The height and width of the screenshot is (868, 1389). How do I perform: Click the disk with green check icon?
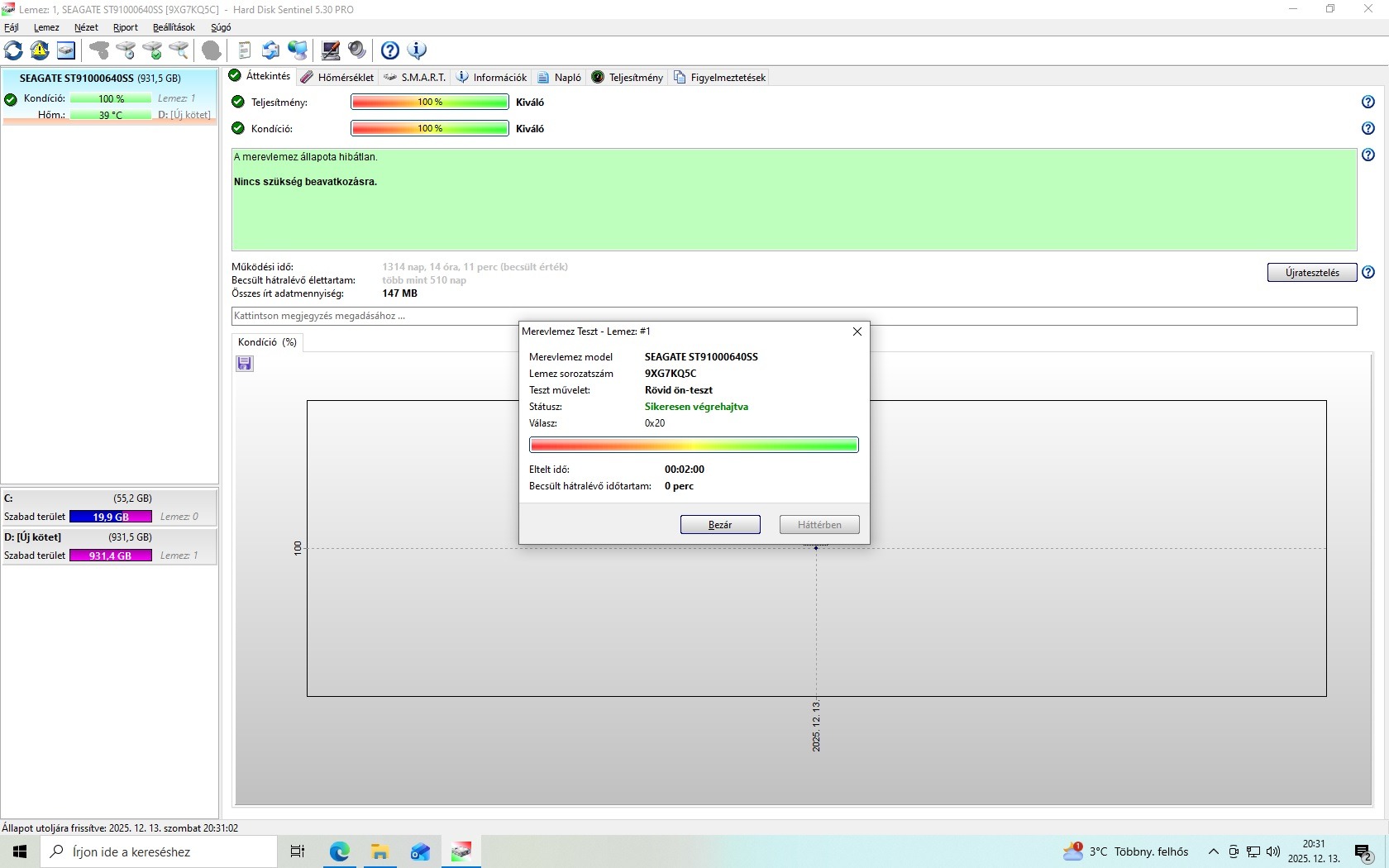point(152,50)
